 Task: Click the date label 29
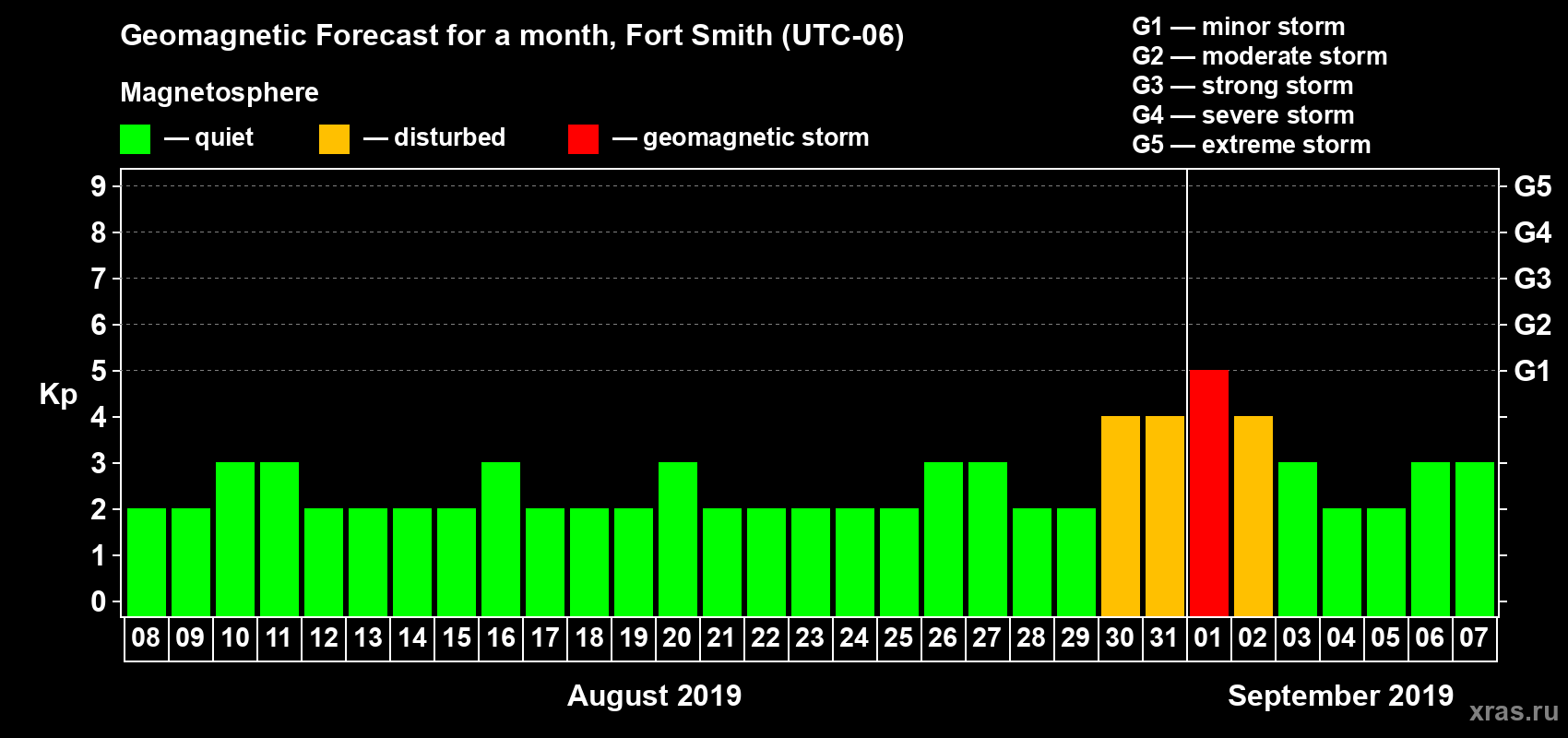[1075, 637]
